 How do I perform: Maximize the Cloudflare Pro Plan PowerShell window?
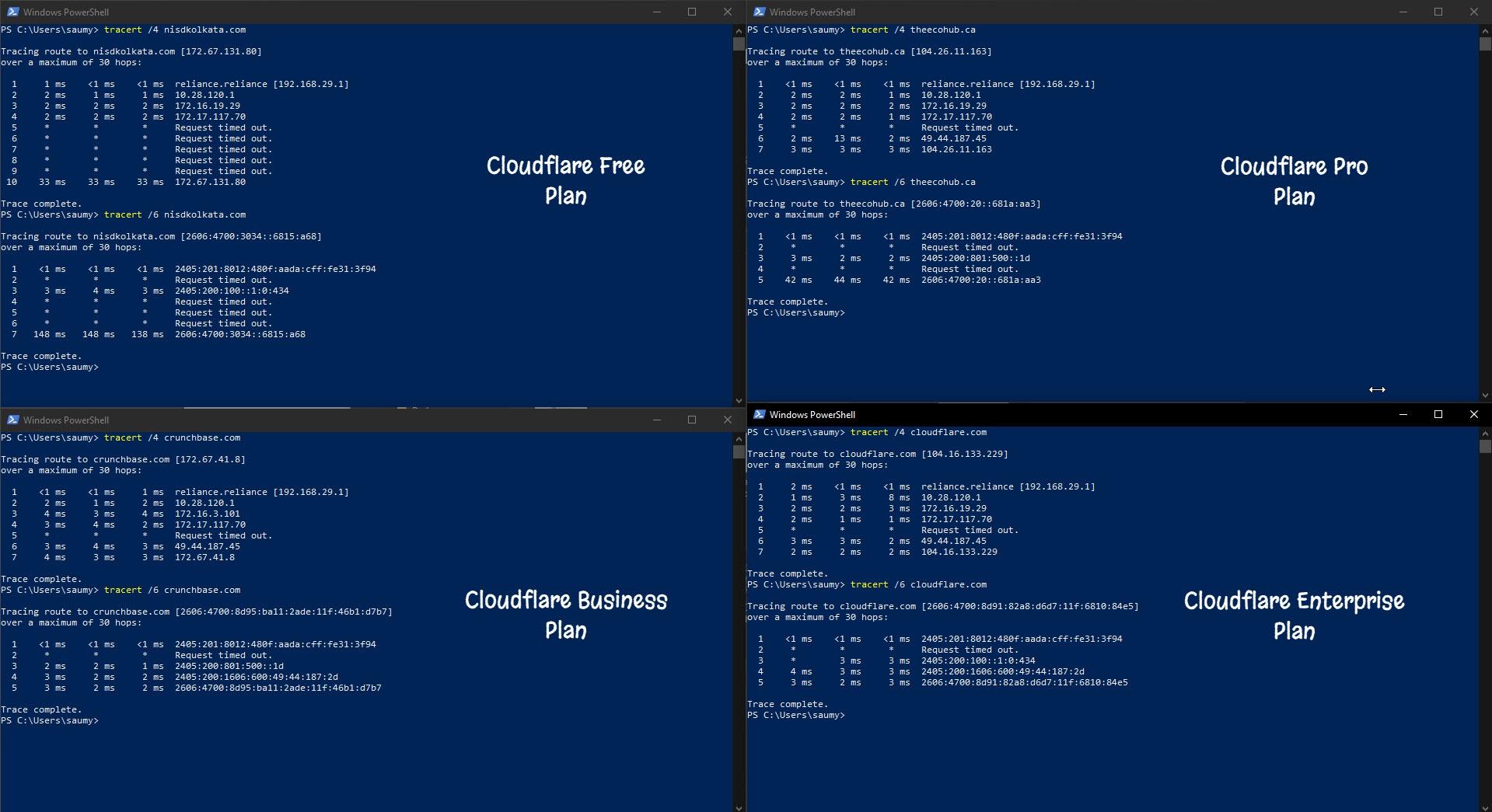coord(1438,12)
